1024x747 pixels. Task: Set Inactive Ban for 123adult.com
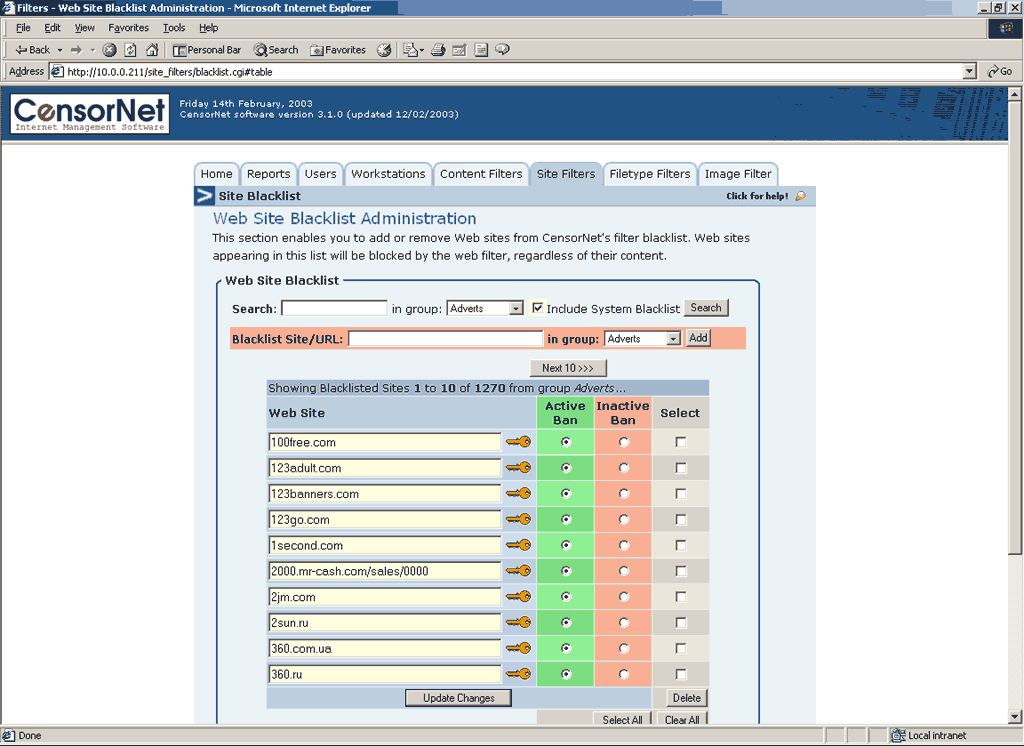(x=624, y=468)
